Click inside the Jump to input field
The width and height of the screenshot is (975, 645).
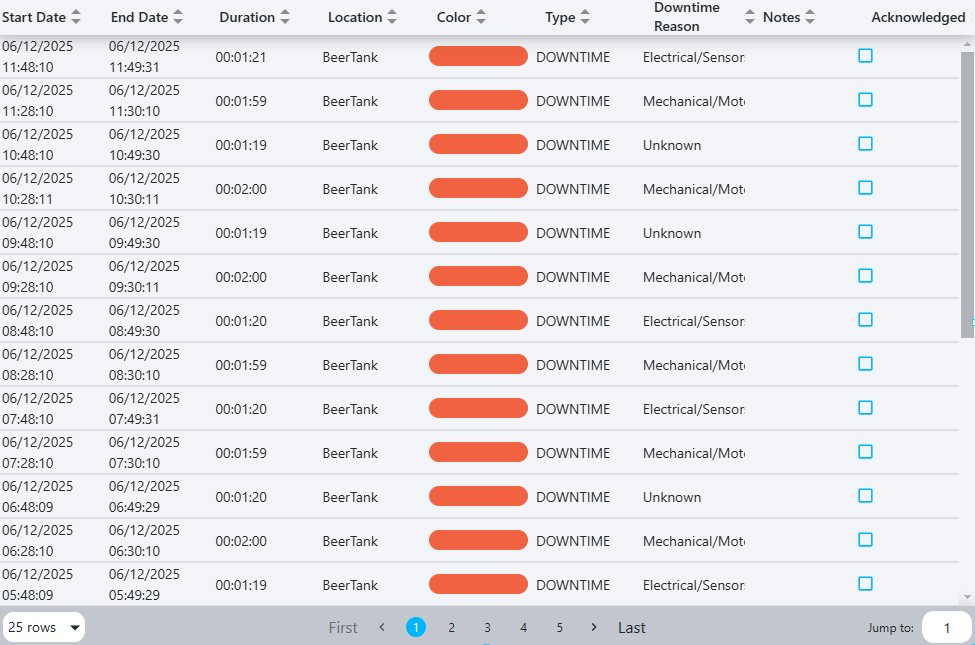[x=946, y=627]
